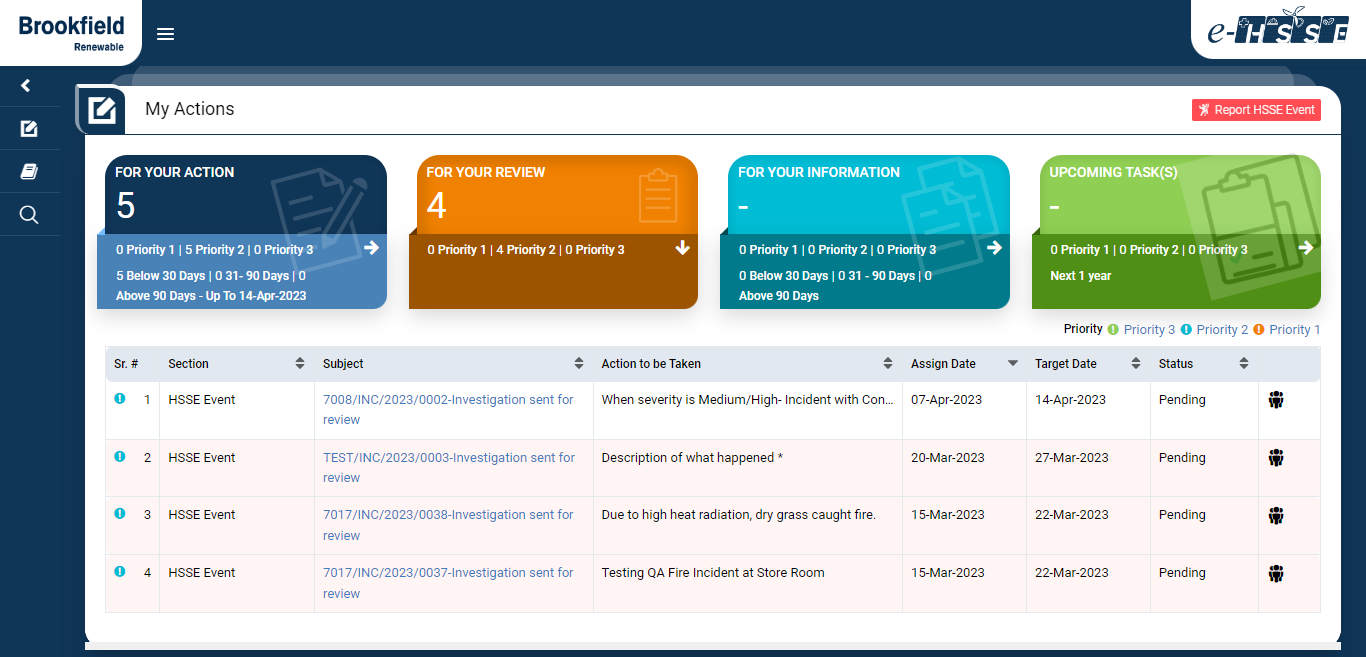Click 'When severity is Medium/High' action text
Screen dimensions: 1366x657
[x=747, y=399]
